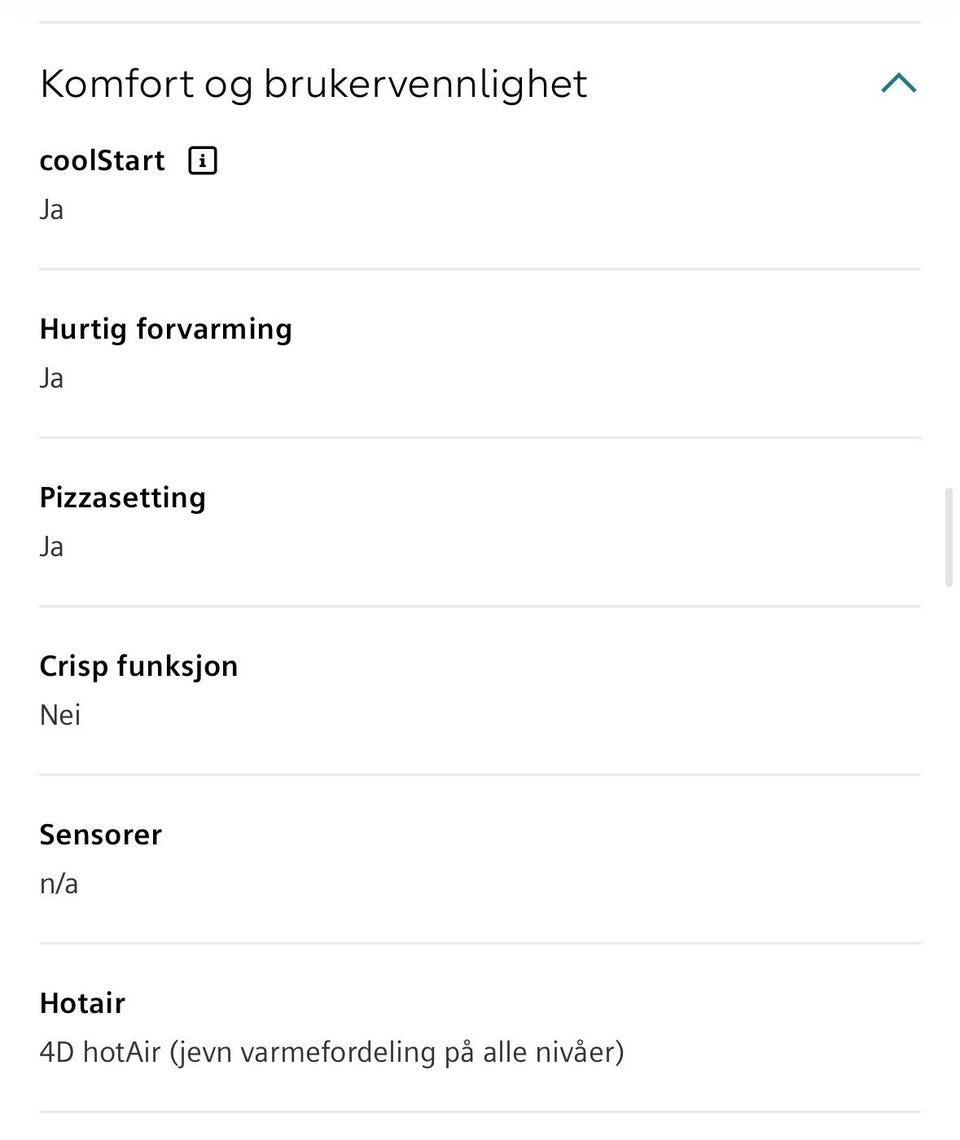Image resolution: width=960 pixels, height=1140 pixels.
Task: Select the Sensorer label
Action: (100, 835)
